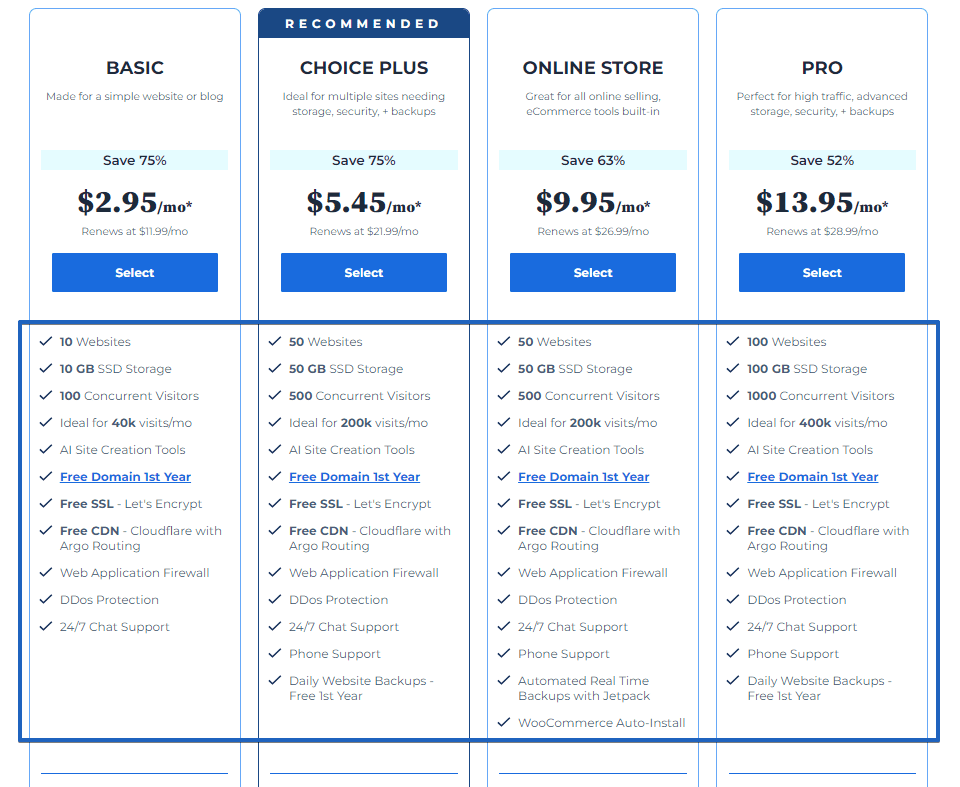Click checkmark beside Ideal for 400k visits/mo
Screen dimensions: 960x787
coord(733,422)
